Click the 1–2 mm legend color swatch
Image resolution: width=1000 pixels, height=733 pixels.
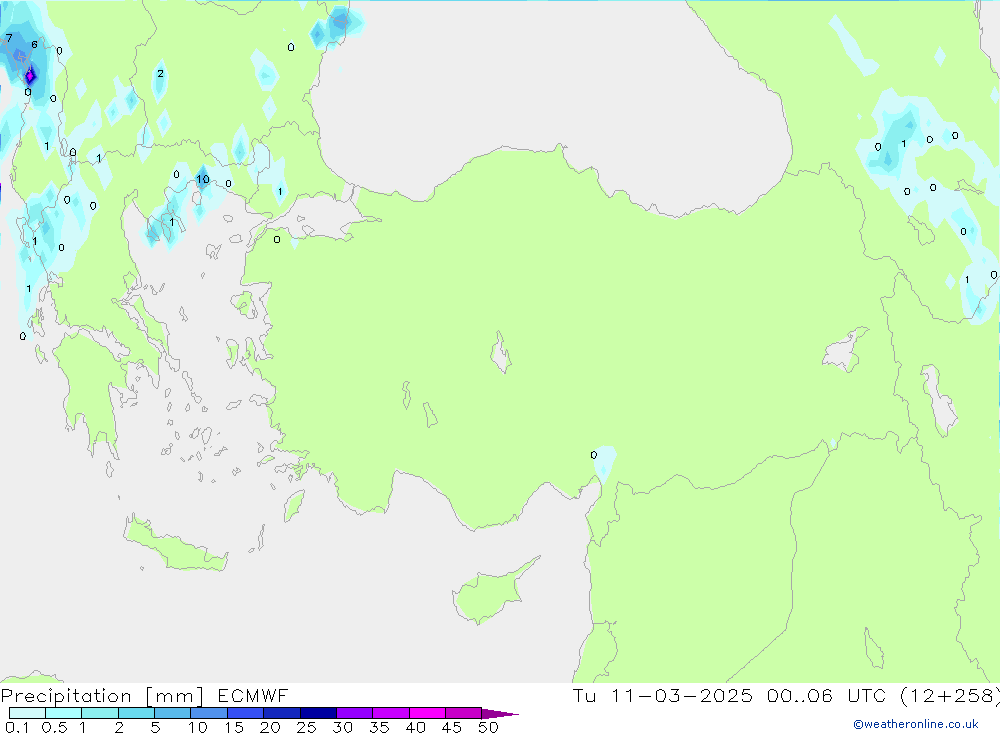(100, 713)
